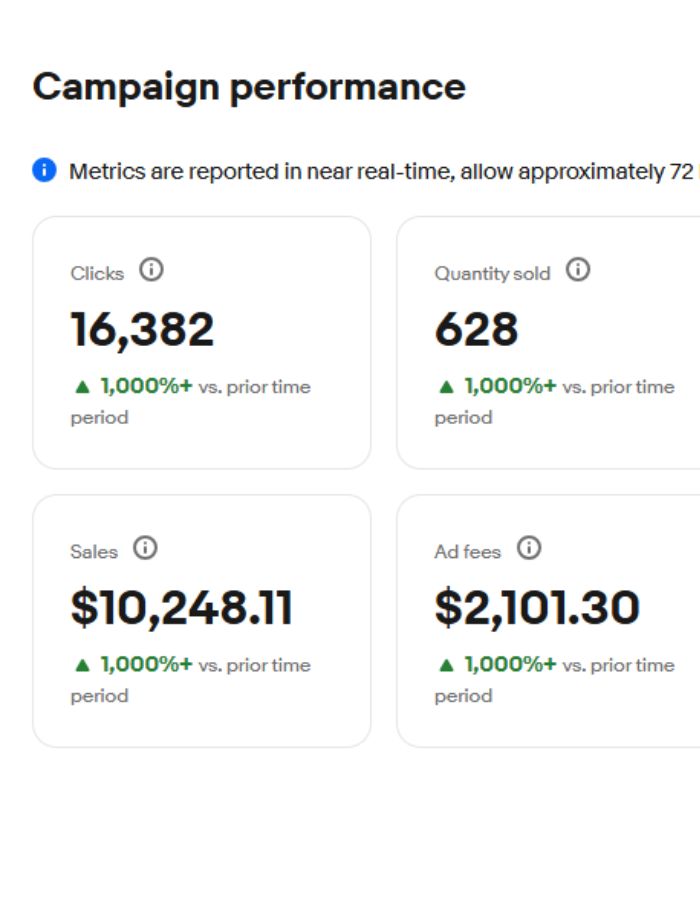The image size is (700, 900).
Task: Click the Campaign performance heading
Action: point(249,87)
